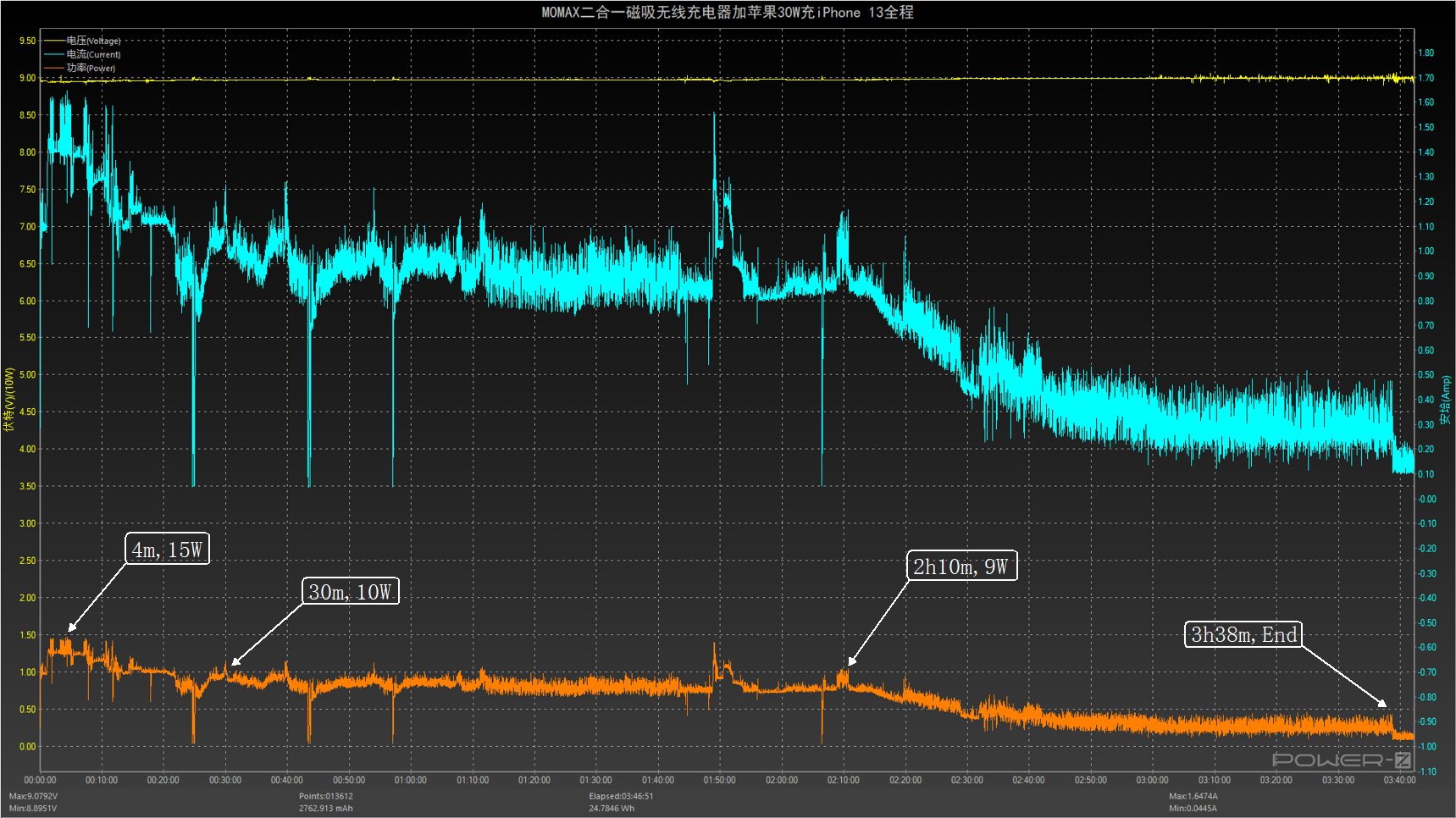Click the chart title mentioning MOMAX and iPhone 13
The image size is (1456, 818).
[x=728, y=12]
